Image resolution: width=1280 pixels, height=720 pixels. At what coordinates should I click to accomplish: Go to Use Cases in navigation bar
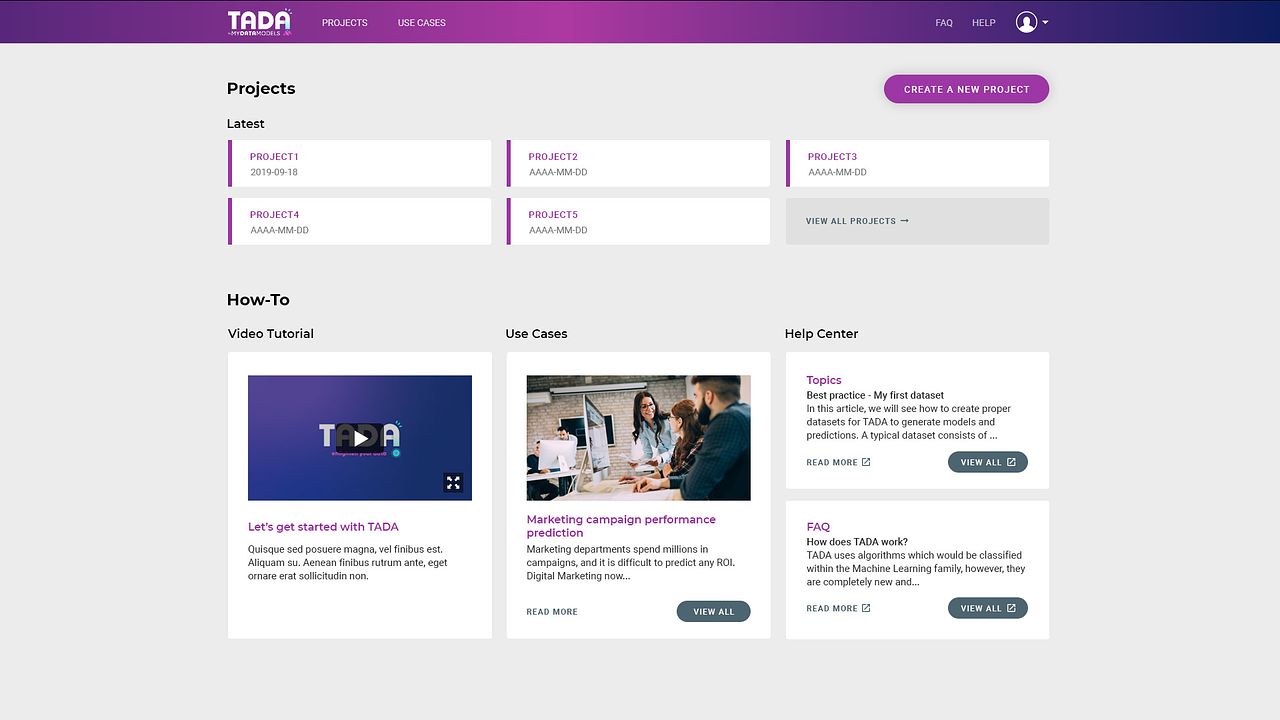(421, 23)
